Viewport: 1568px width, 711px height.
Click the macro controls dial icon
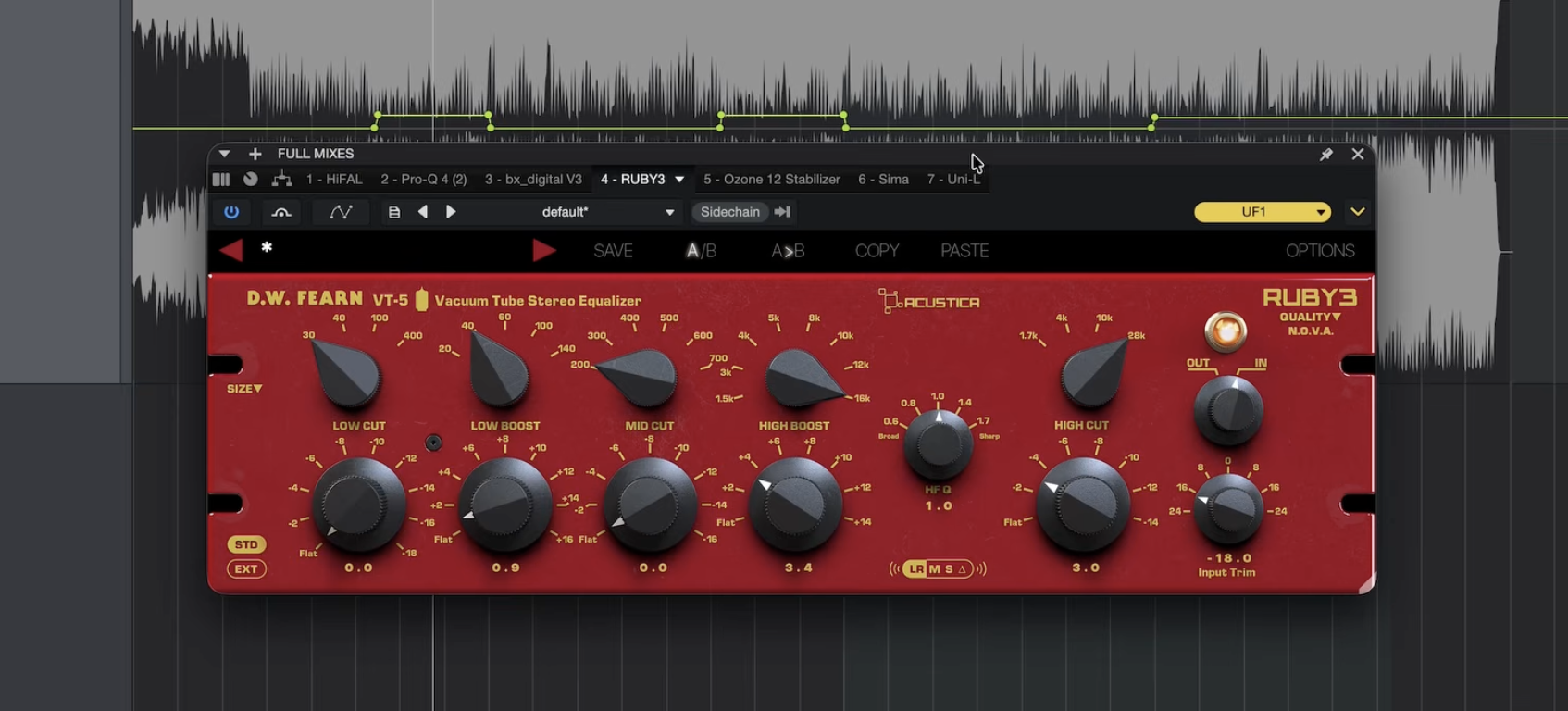pos(251,179)
